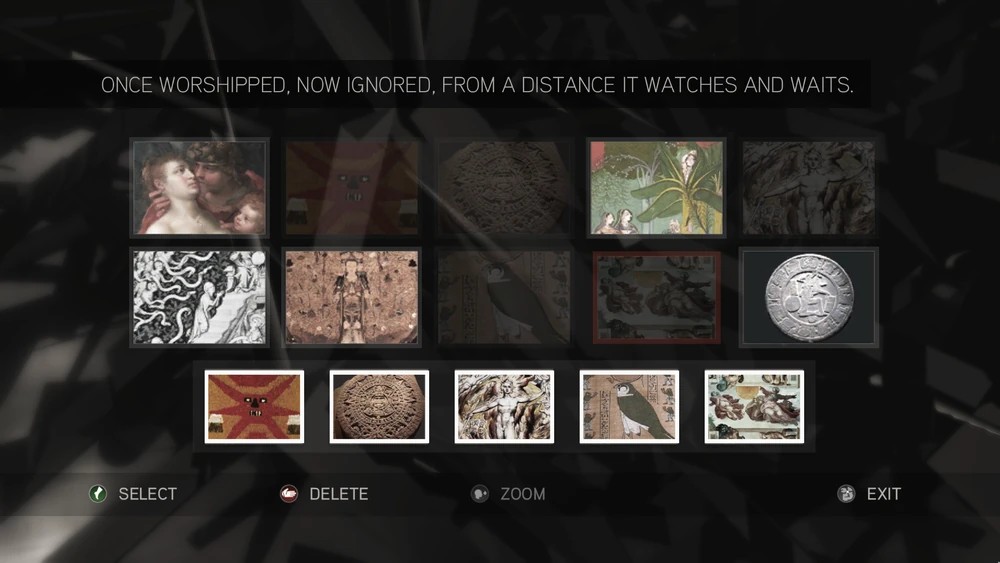The width and height of the screenshot is (1000, 563).
Task: Pick the green banana-plant miniature painting
Action: tap(657, 188)
